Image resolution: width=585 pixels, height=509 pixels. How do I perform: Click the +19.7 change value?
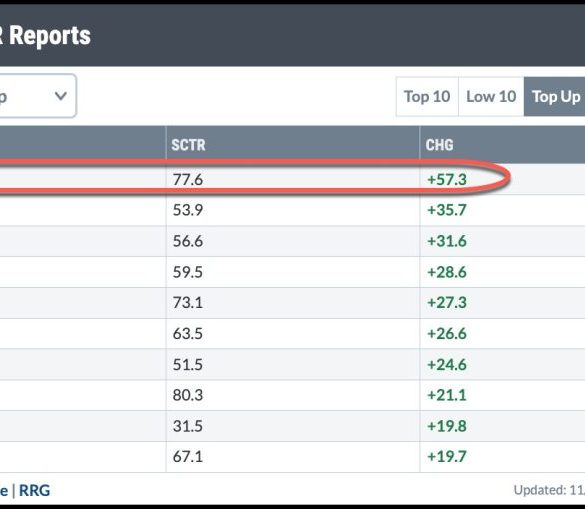pos(447,457)
